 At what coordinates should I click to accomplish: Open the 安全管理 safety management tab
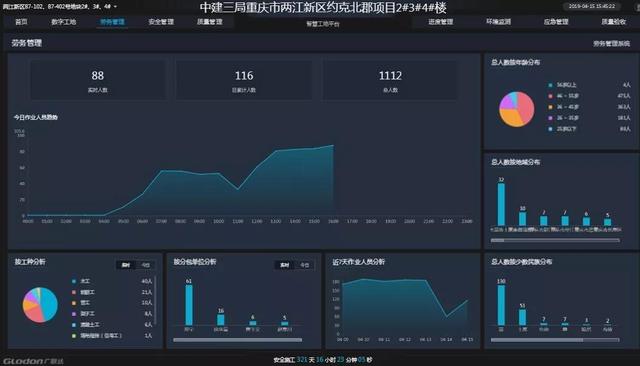(161, 22)
